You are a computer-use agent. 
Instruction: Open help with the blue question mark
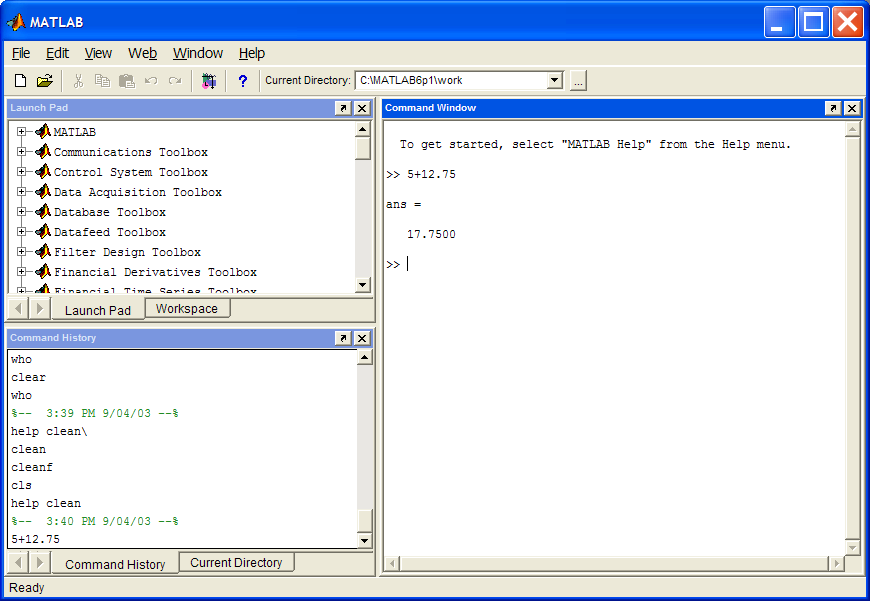click(x=242, y=81)
